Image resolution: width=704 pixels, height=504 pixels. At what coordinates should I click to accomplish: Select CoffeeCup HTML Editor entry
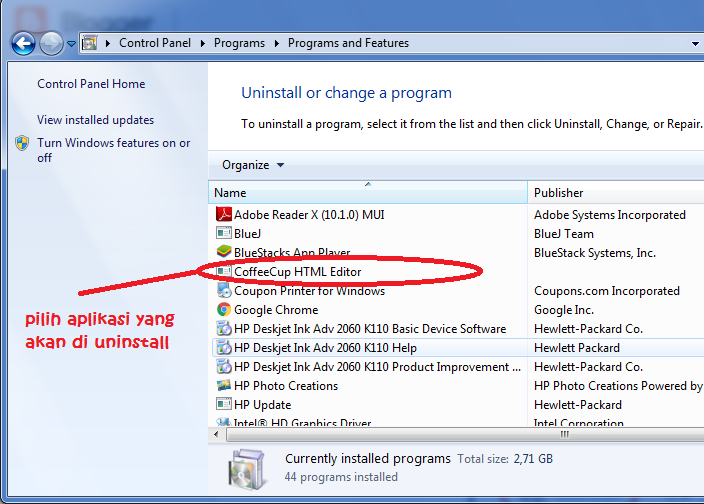click(297, 272)
